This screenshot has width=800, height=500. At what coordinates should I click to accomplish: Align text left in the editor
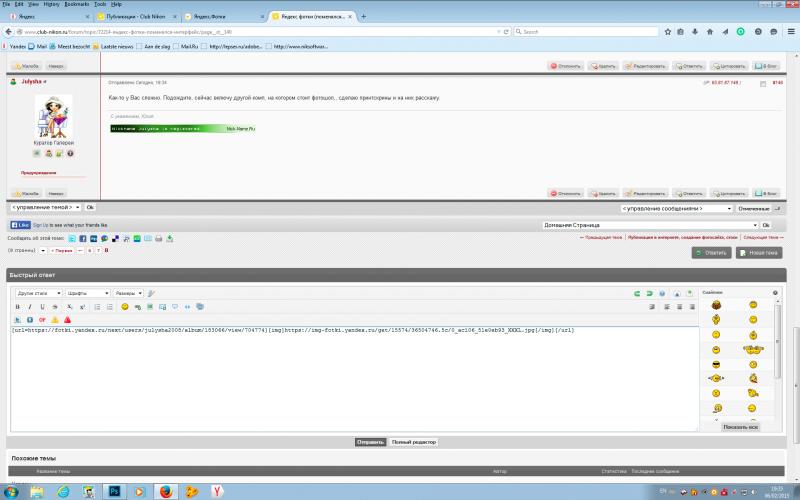click(x=667, y=307)
